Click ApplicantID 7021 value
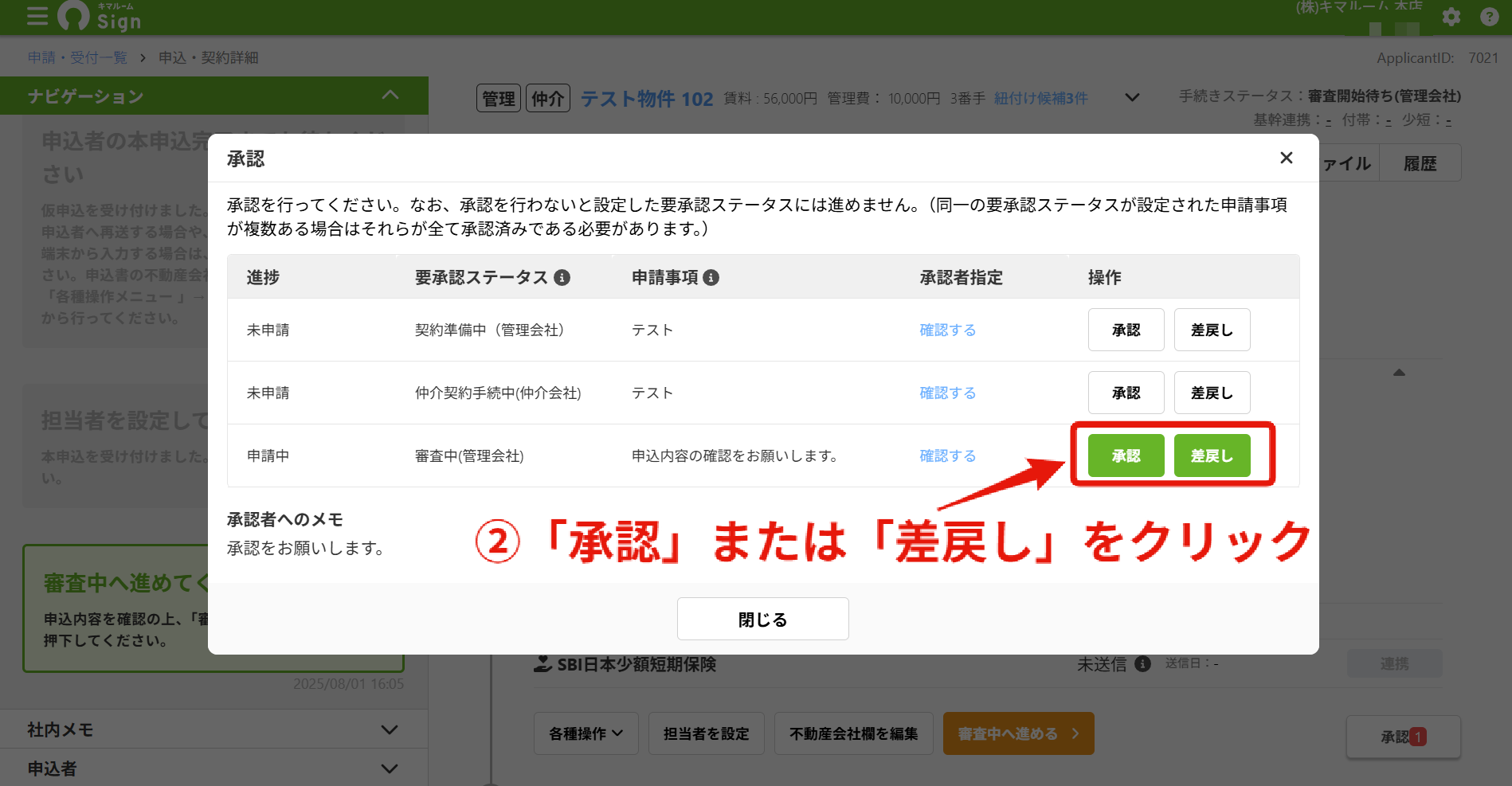Image resolution: width=1512 pixels, height=786 pixels. [x=1483, y=57]
